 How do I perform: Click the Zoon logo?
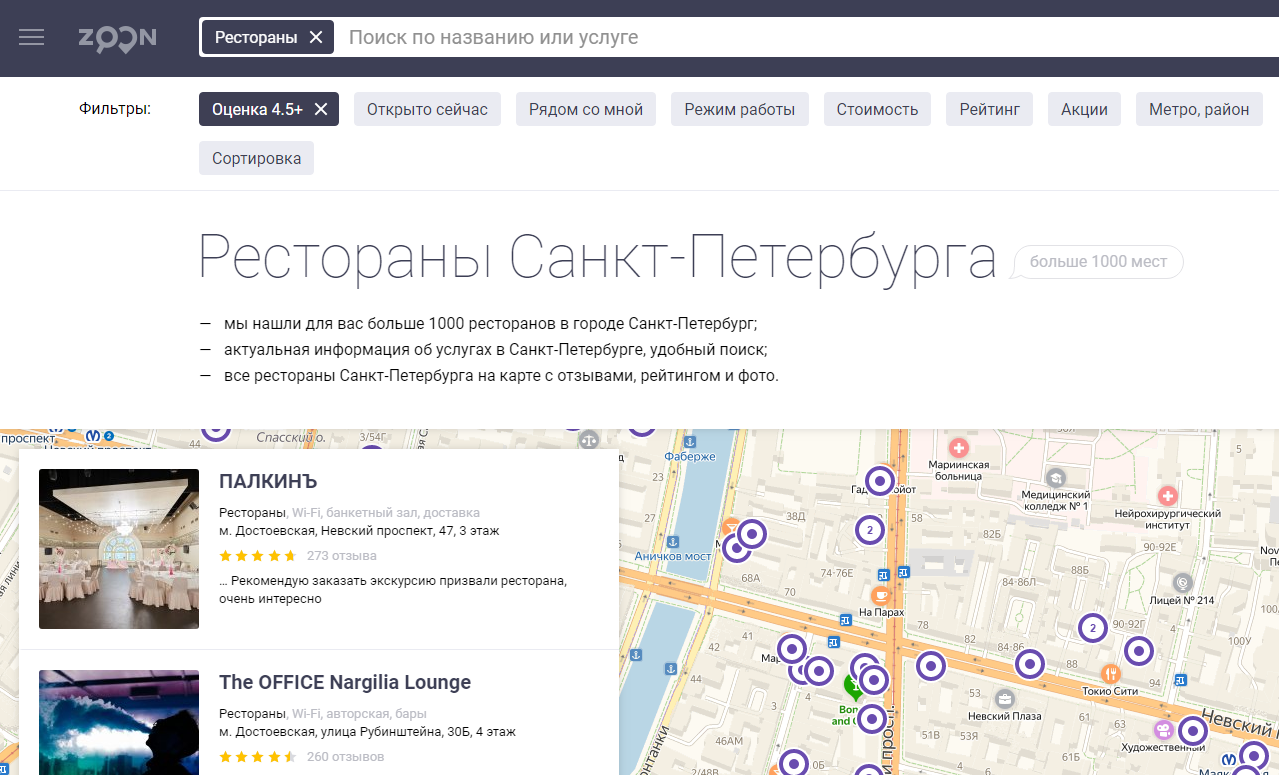(x=118, y=38)
